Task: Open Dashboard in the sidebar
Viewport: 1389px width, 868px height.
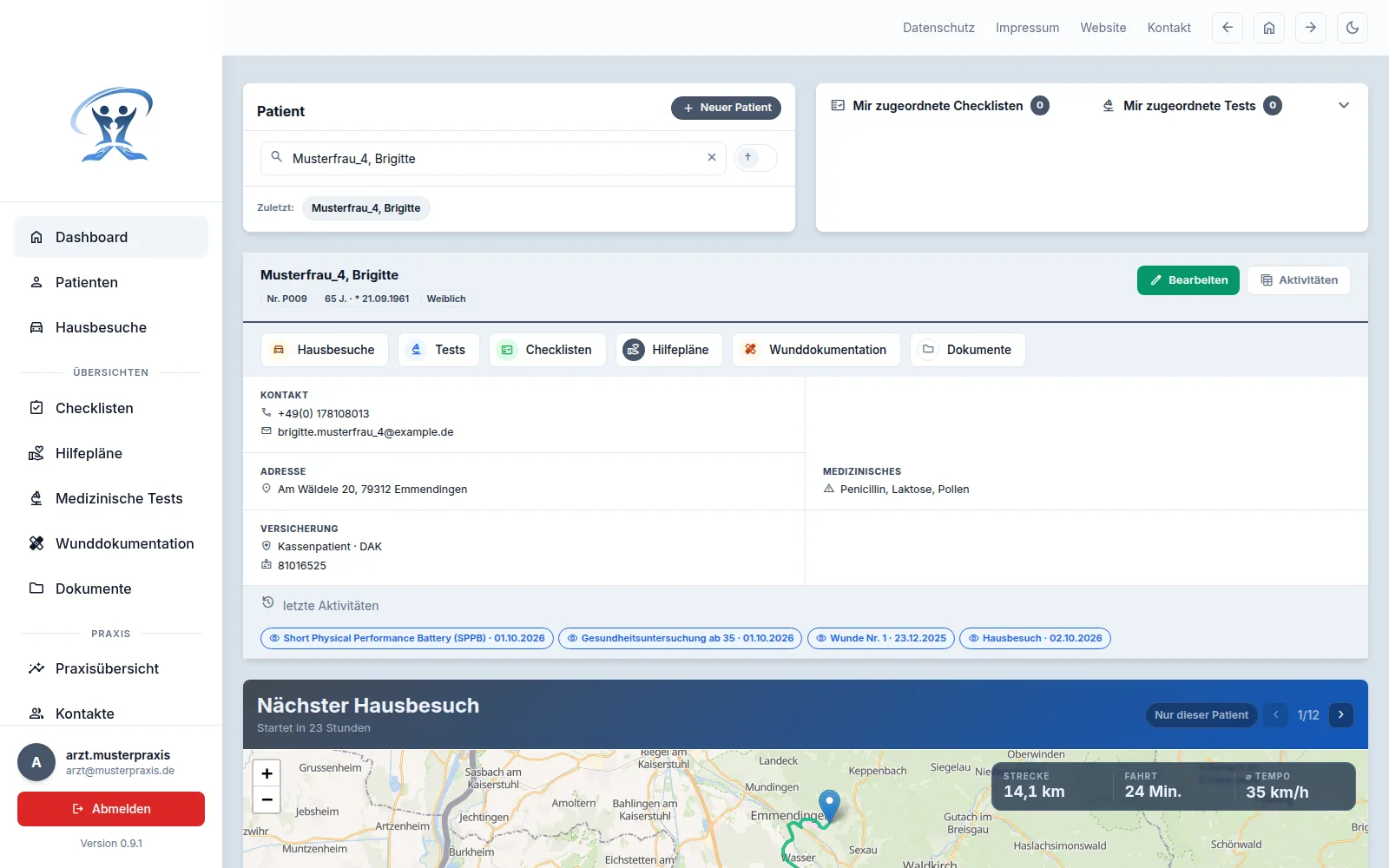Action: [111, 237]
